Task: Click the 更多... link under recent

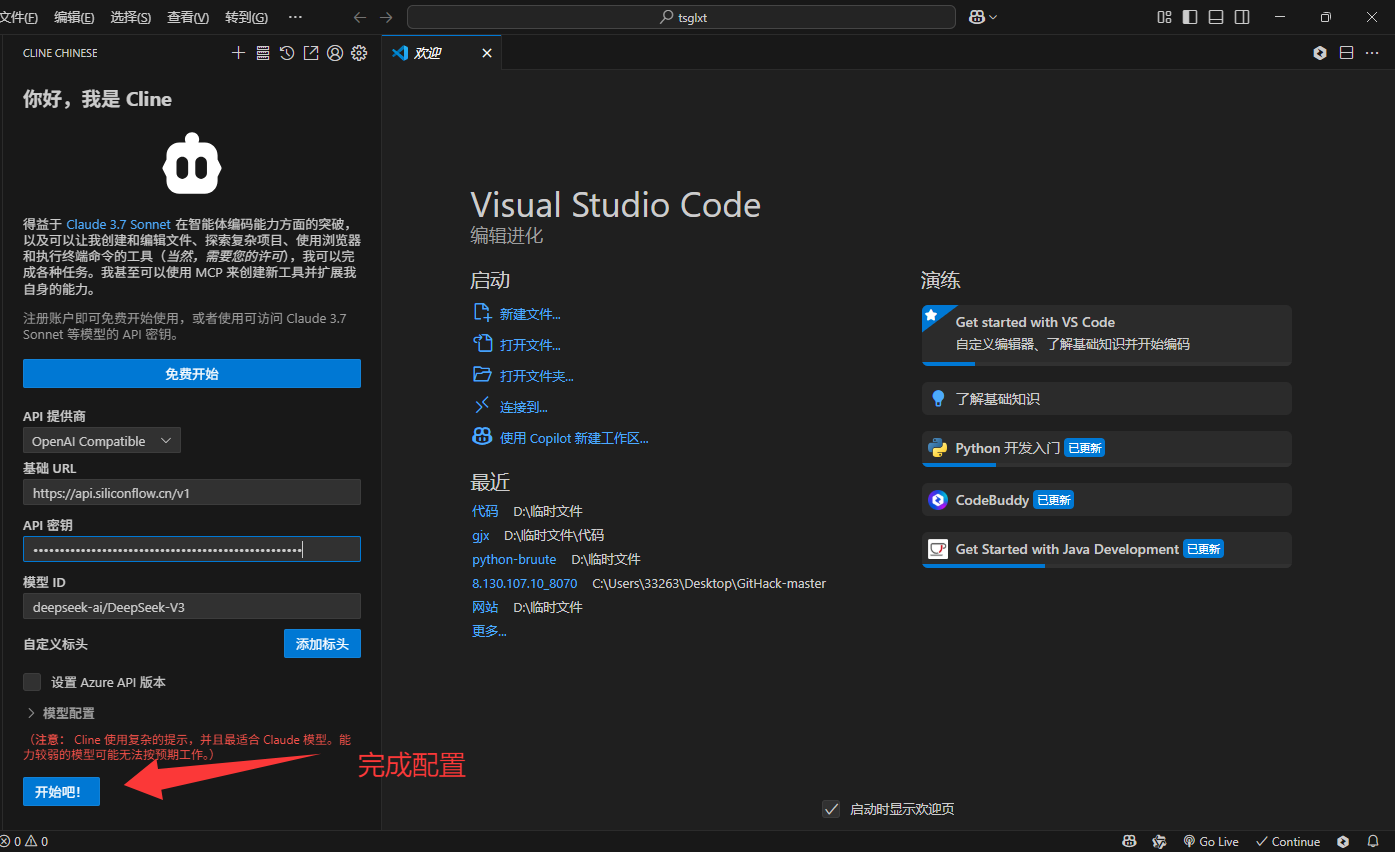Action: (489, 631)
